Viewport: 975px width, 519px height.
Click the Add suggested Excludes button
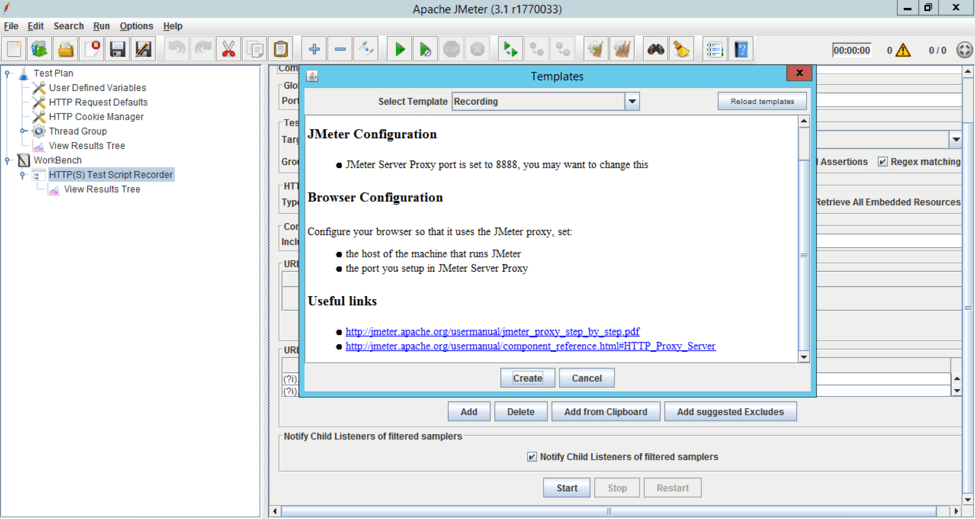730,411
